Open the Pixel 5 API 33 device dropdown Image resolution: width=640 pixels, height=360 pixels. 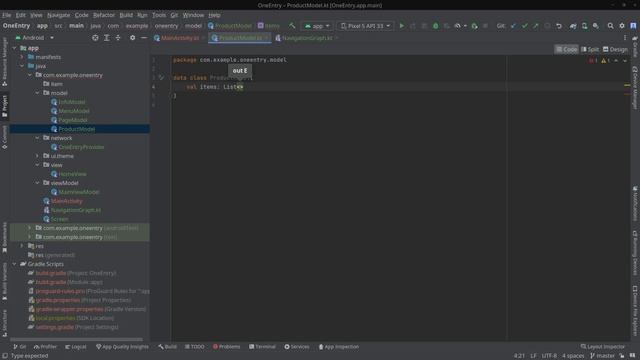(x=365, y=26)
